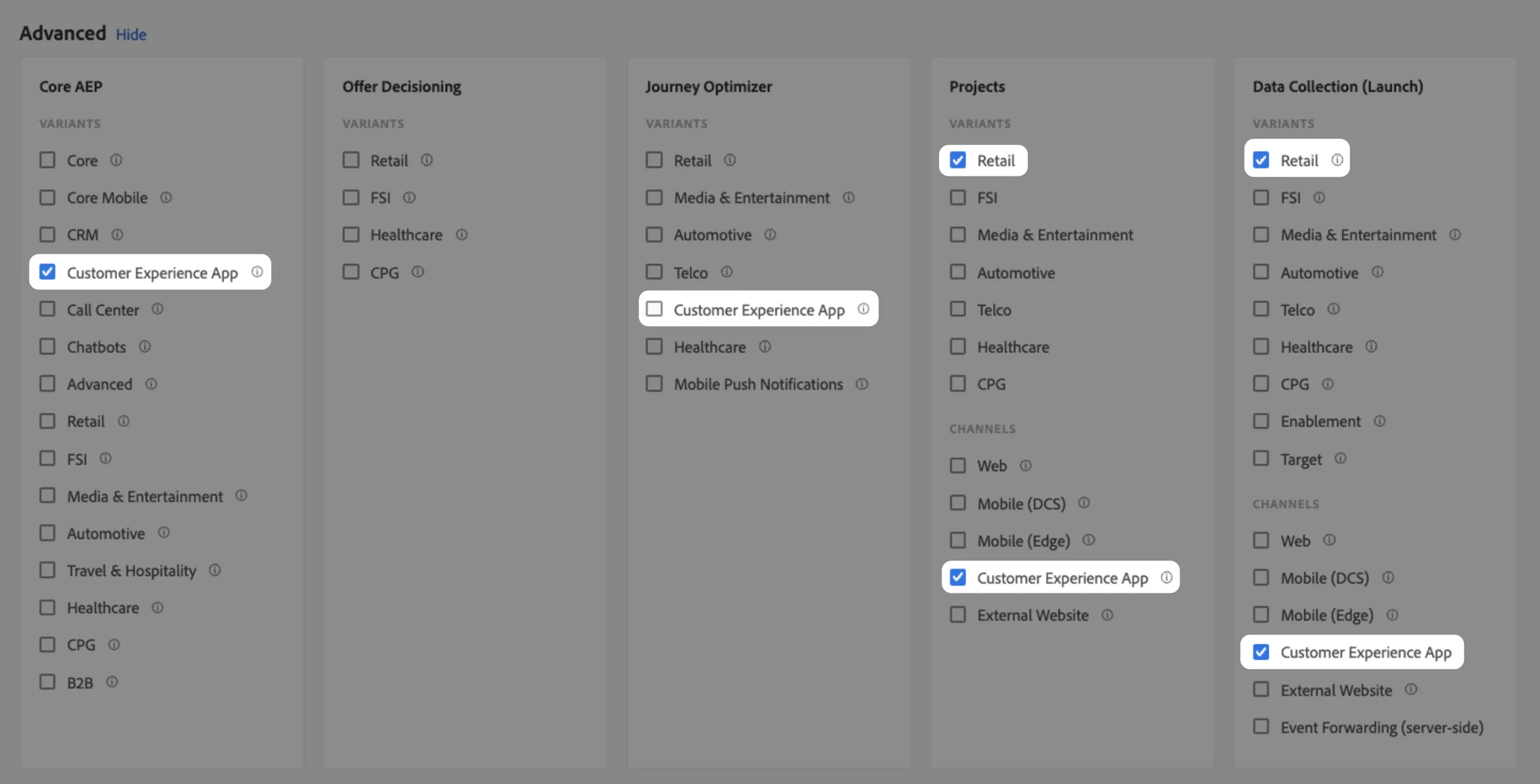Enable Event Forwarding (server-side) checkbox

coord(1261,727)
